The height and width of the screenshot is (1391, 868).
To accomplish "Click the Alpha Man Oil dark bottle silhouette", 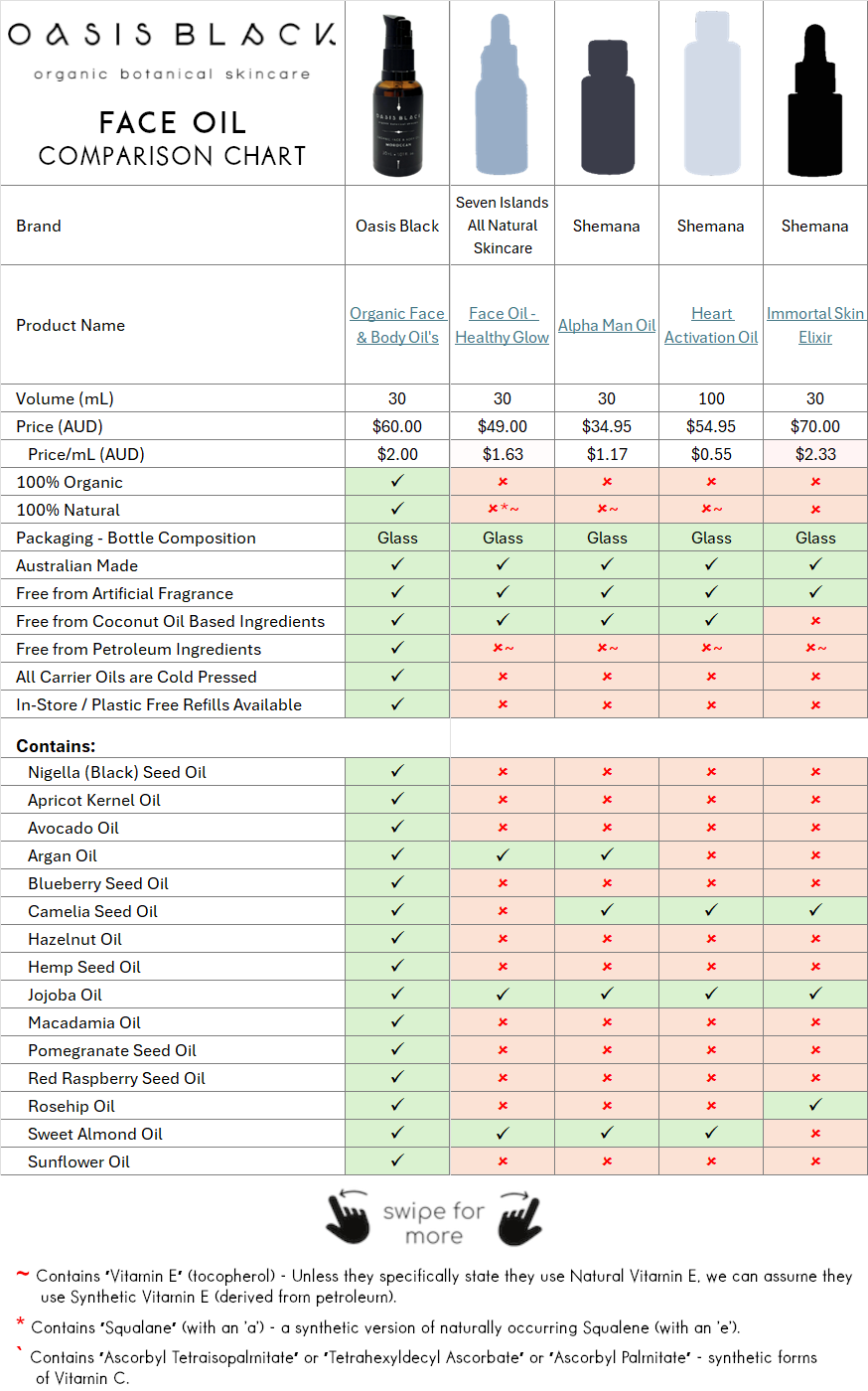I will click(606, 106).
